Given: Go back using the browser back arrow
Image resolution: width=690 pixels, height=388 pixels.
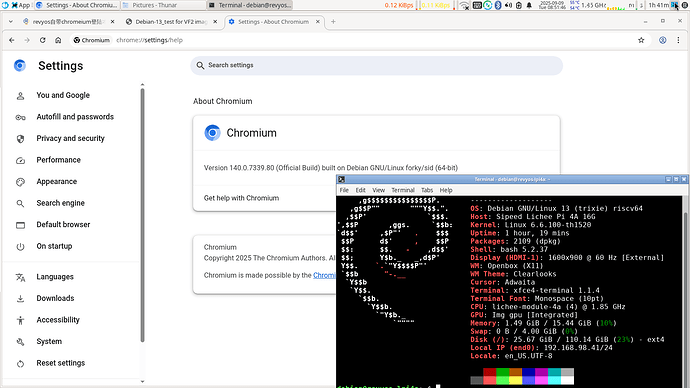Looking at the screenshot, I should coord(12,40).
